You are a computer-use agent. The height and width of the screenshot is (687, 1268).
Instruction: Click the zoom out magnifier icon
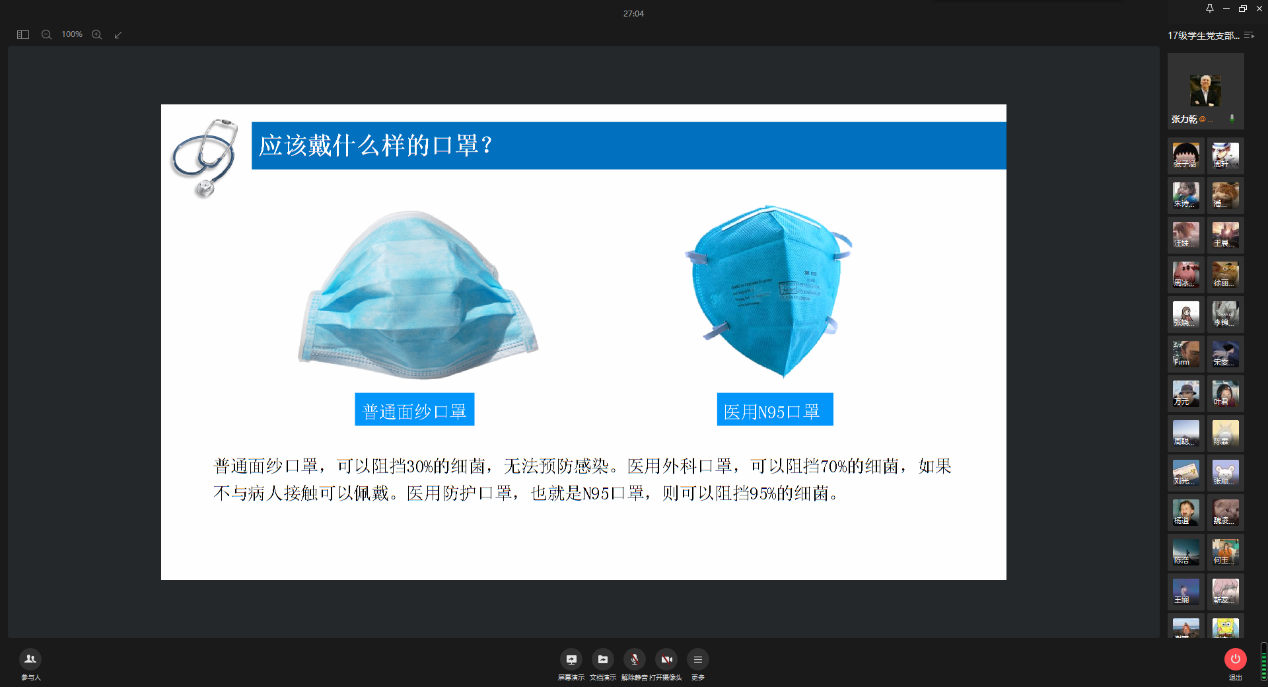pyautogui.click(x=47, y=34)
